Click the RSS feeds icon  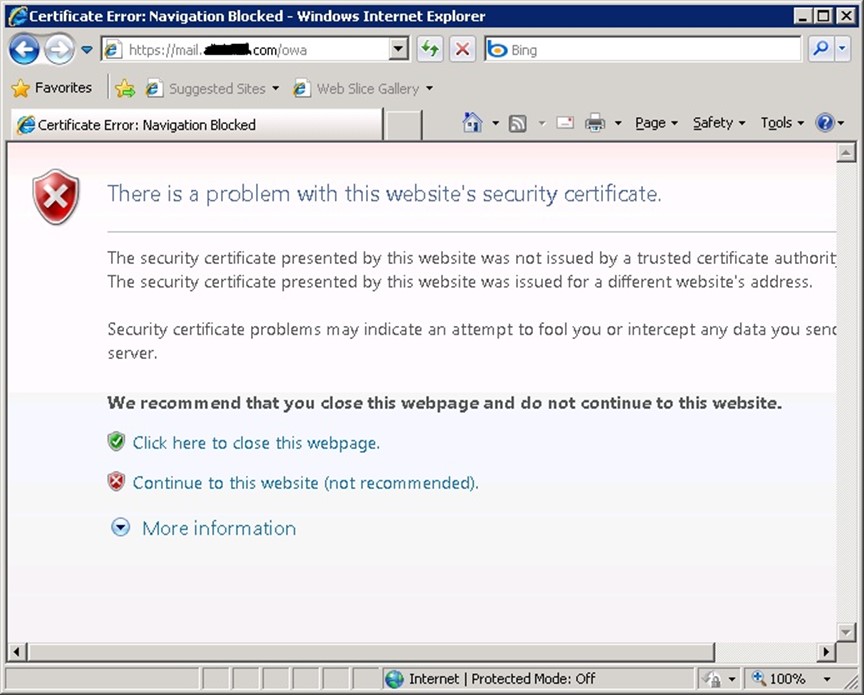518,123
